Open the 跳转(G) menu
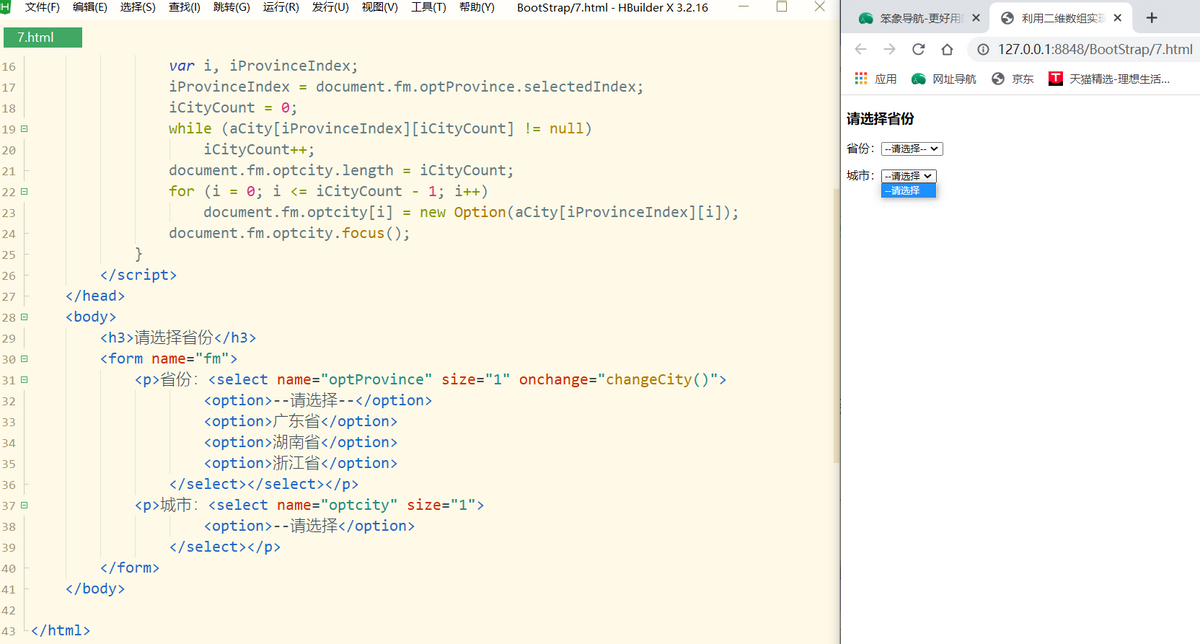The height and width of the screenshot is (644, 1200). pyautogui.click(x=232, y=7)
